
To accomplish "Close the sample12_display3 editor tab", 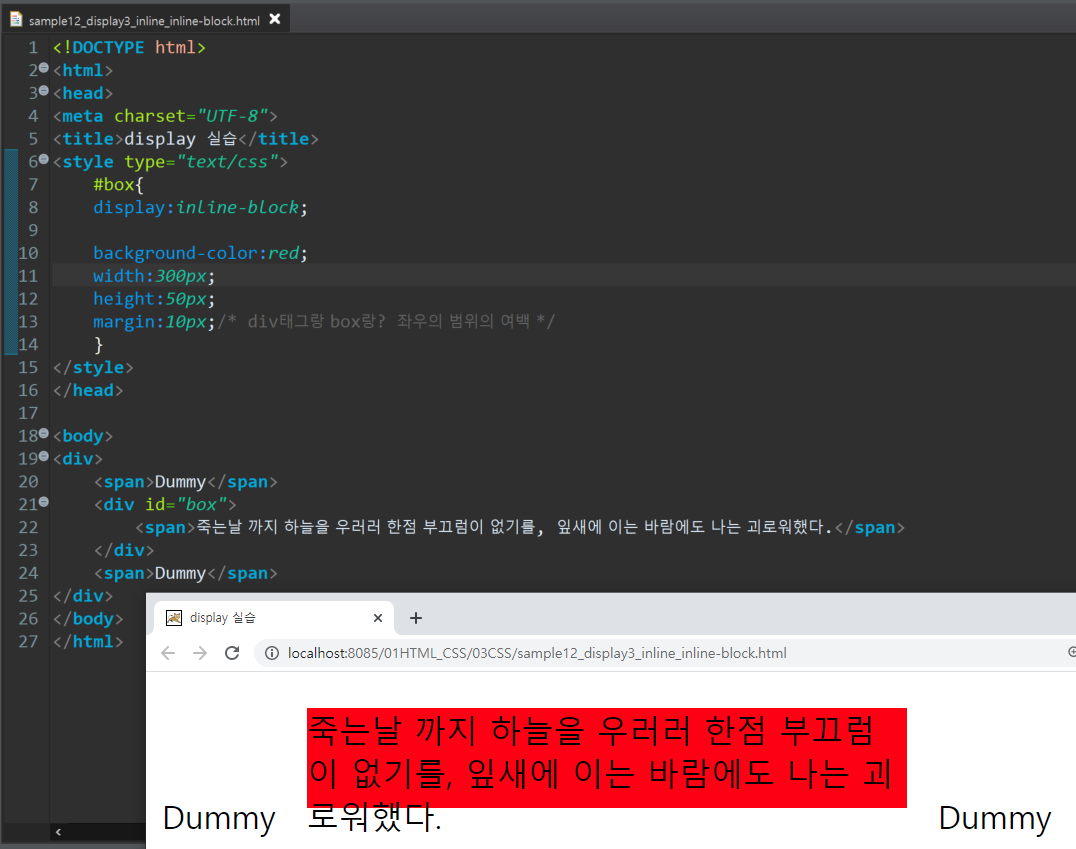I will tap(274, 19).
